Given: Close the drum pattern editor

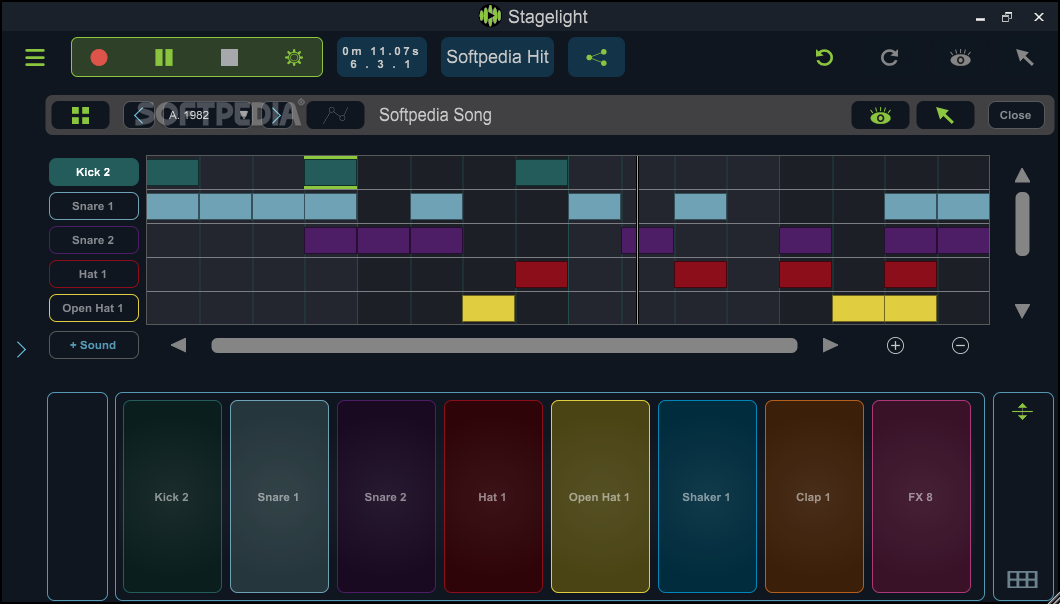Looking at the screenshot, I should (1015, 115).
